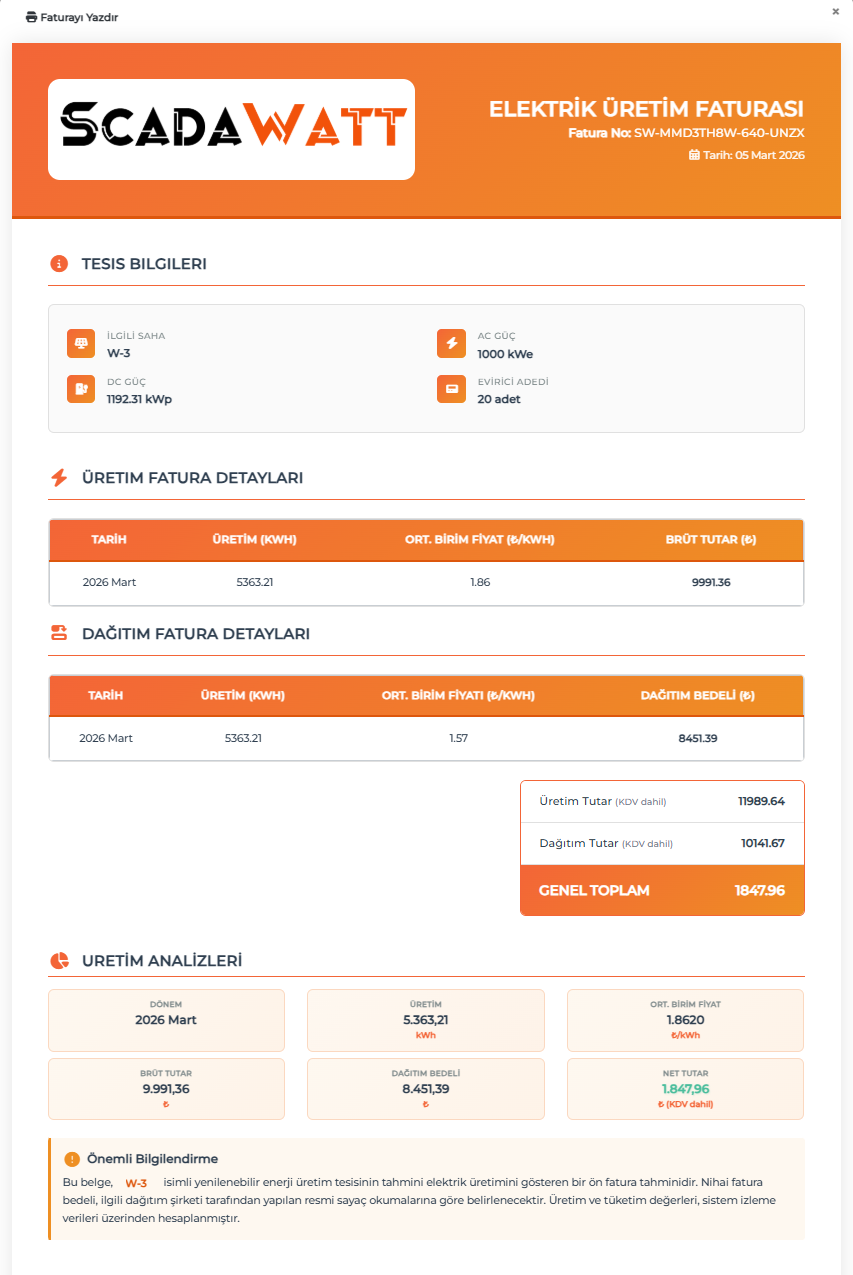Click the Dönem 2026 Mart card
Viewport: 853px width, 1275px height.
tap(166, 1019)
